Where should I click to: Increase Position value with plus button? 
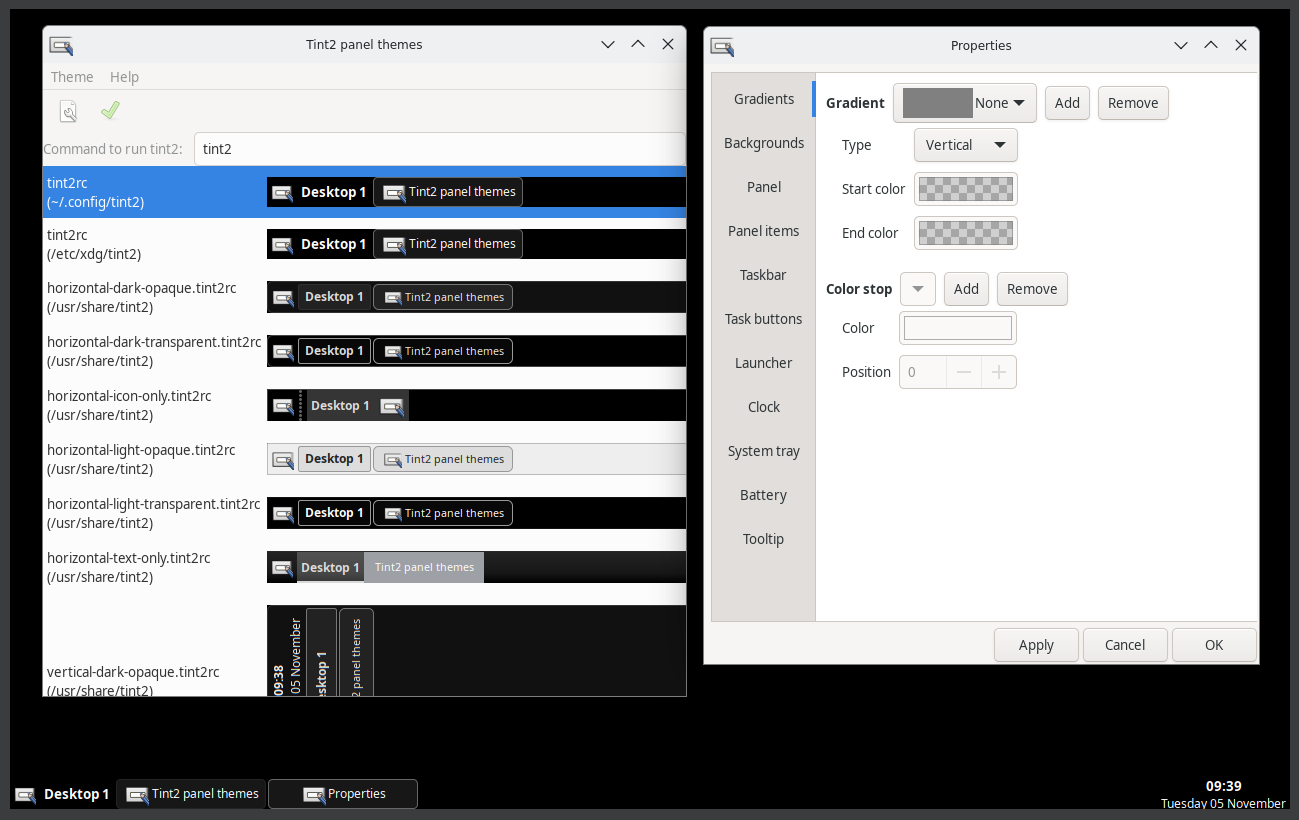998,372
